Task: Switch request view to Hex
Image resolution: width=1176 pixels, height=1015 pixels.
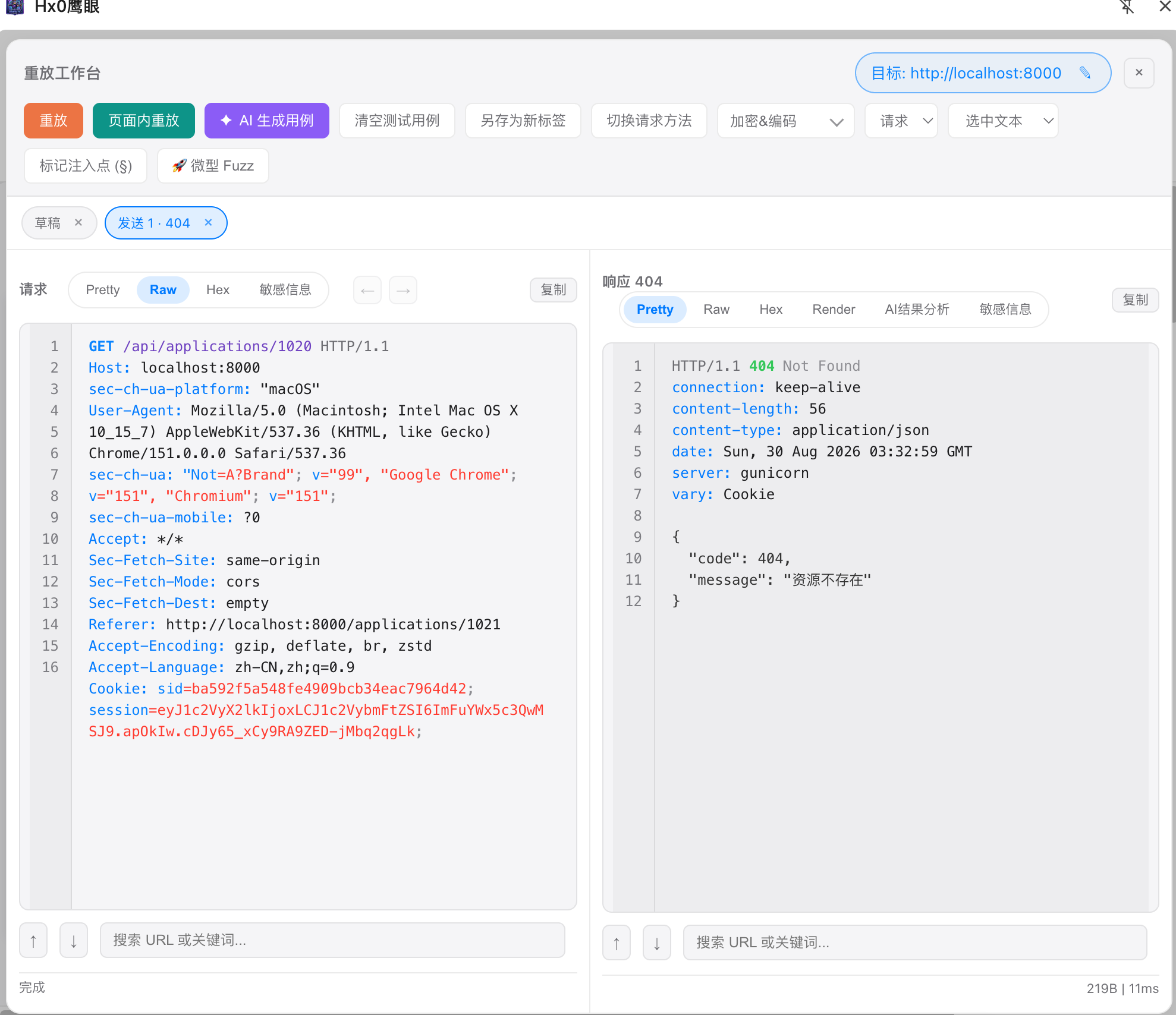Action: [218, 290]
